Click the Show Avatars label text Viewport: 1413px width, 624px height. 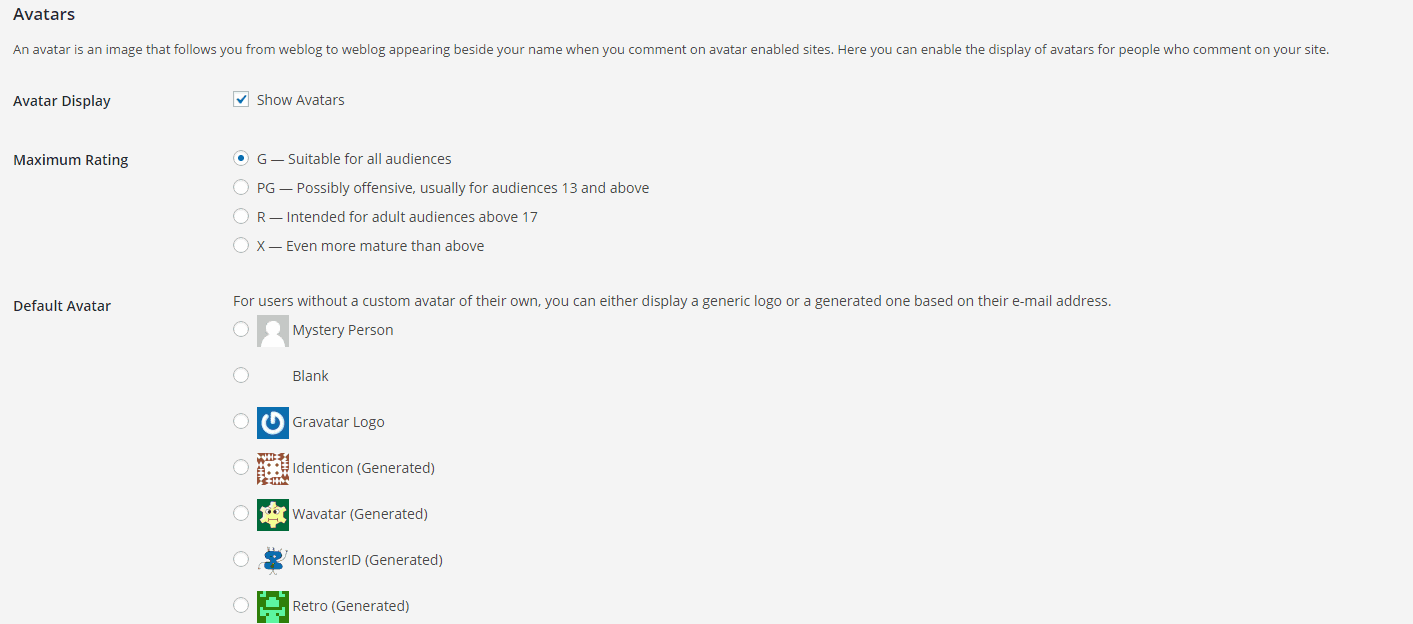pos(300,100)
